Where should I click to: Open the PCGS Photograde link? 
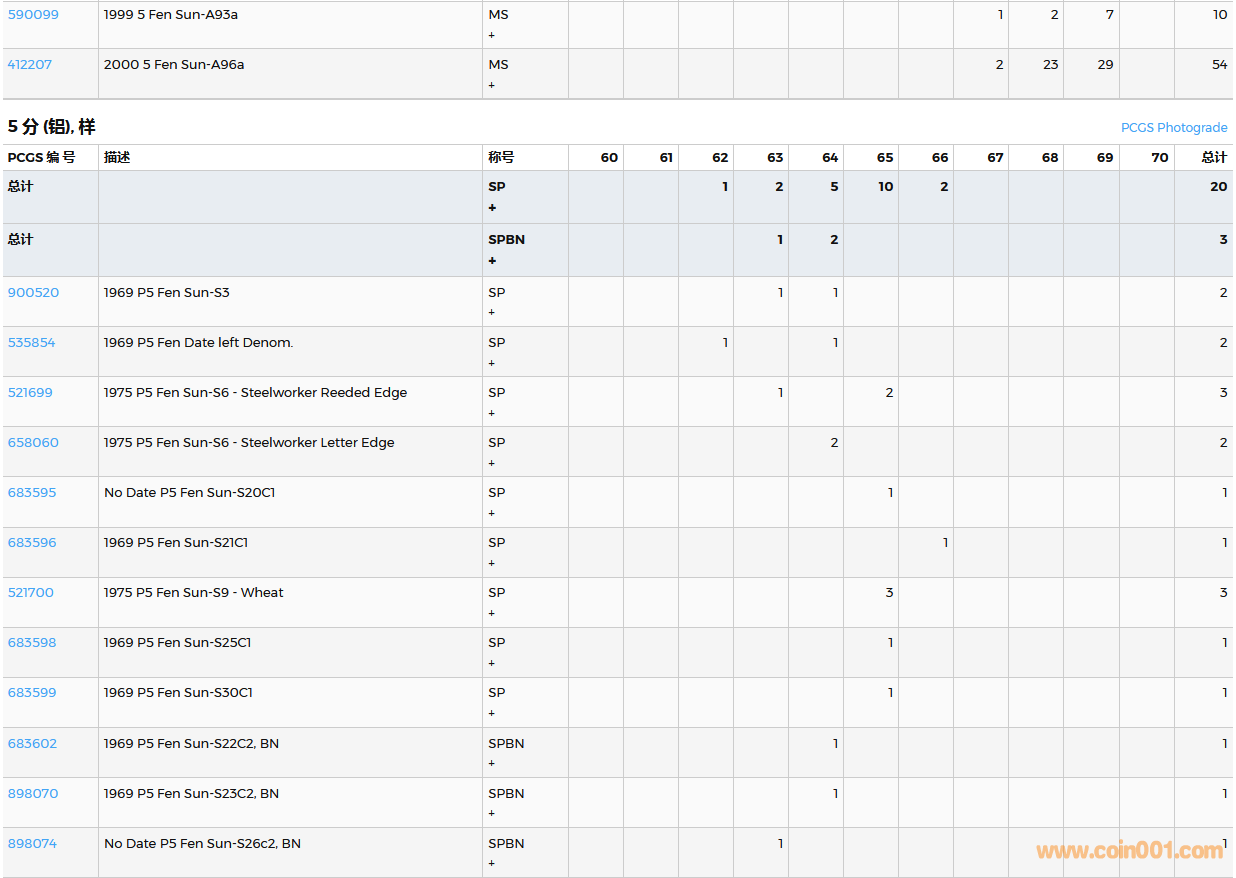point(1173,128)
